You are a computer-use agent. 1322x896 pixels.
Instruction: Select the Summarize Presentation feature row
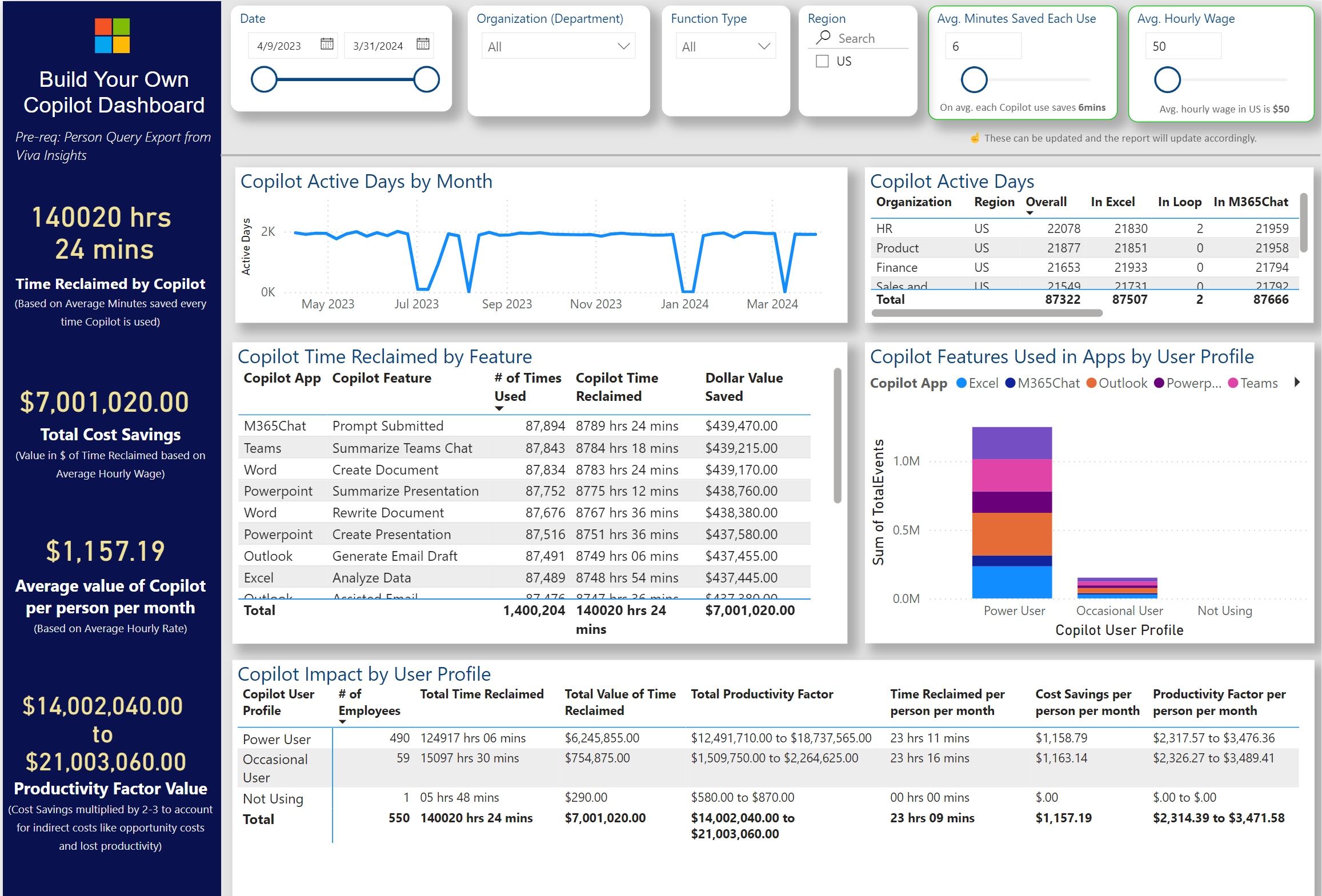click(x=524, y=491)
